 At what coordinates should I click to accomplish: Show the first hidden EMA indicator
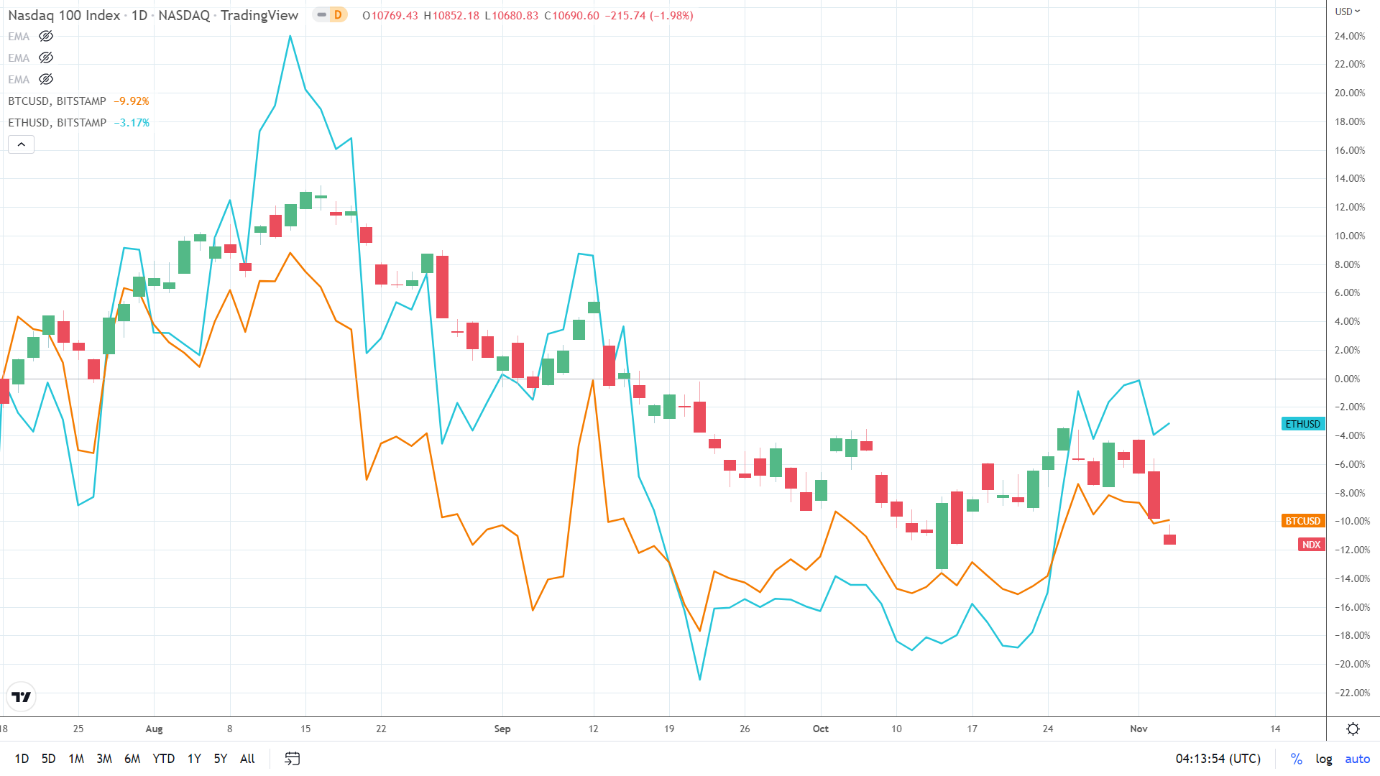(x=45, y=34)
